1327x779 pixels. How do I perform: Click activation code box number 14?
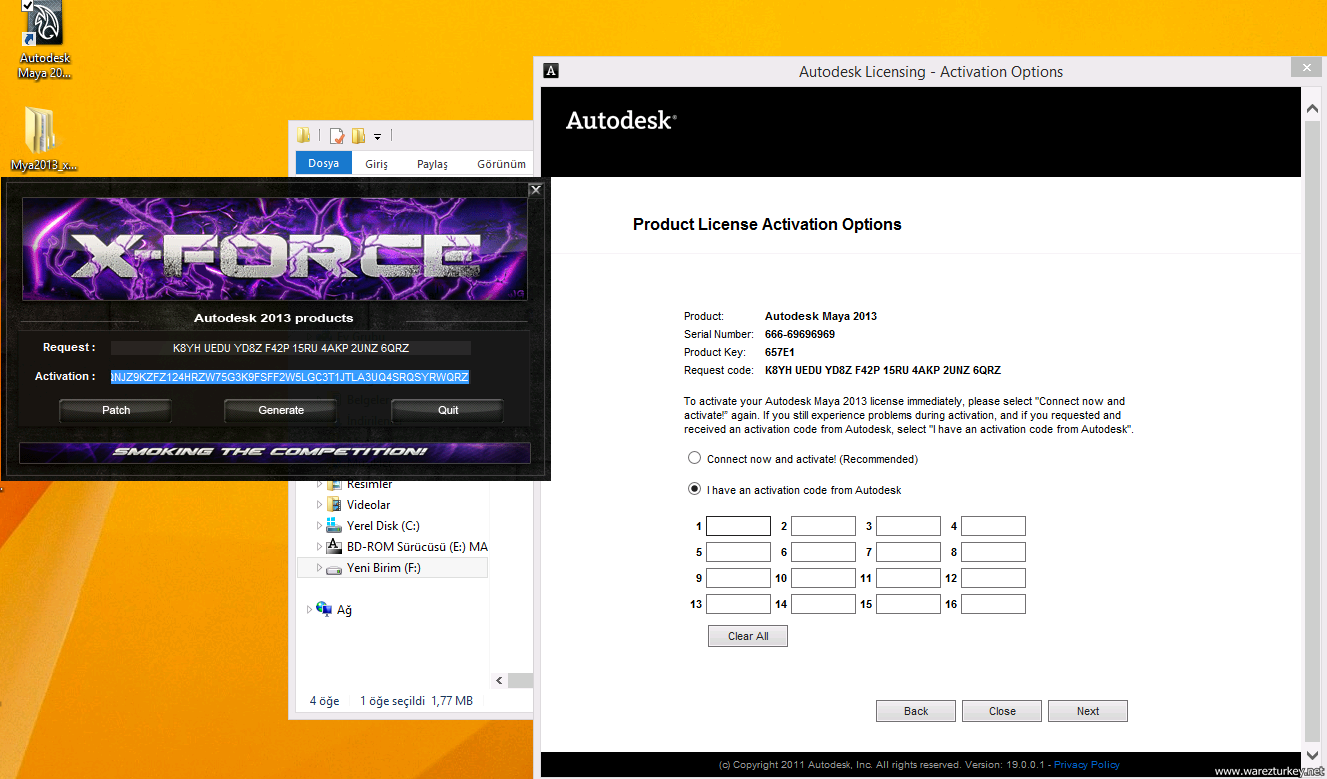pyautogui.click(x=824, y=604)
